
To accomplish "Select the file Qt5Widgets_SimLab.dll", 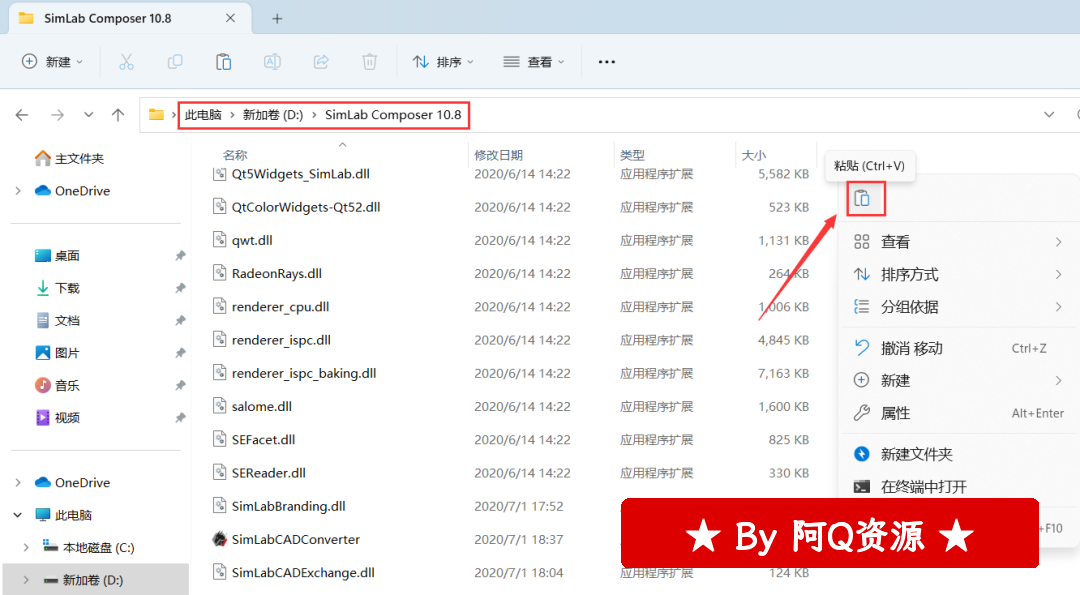I will pyautogui.click(x=300, y=174).
